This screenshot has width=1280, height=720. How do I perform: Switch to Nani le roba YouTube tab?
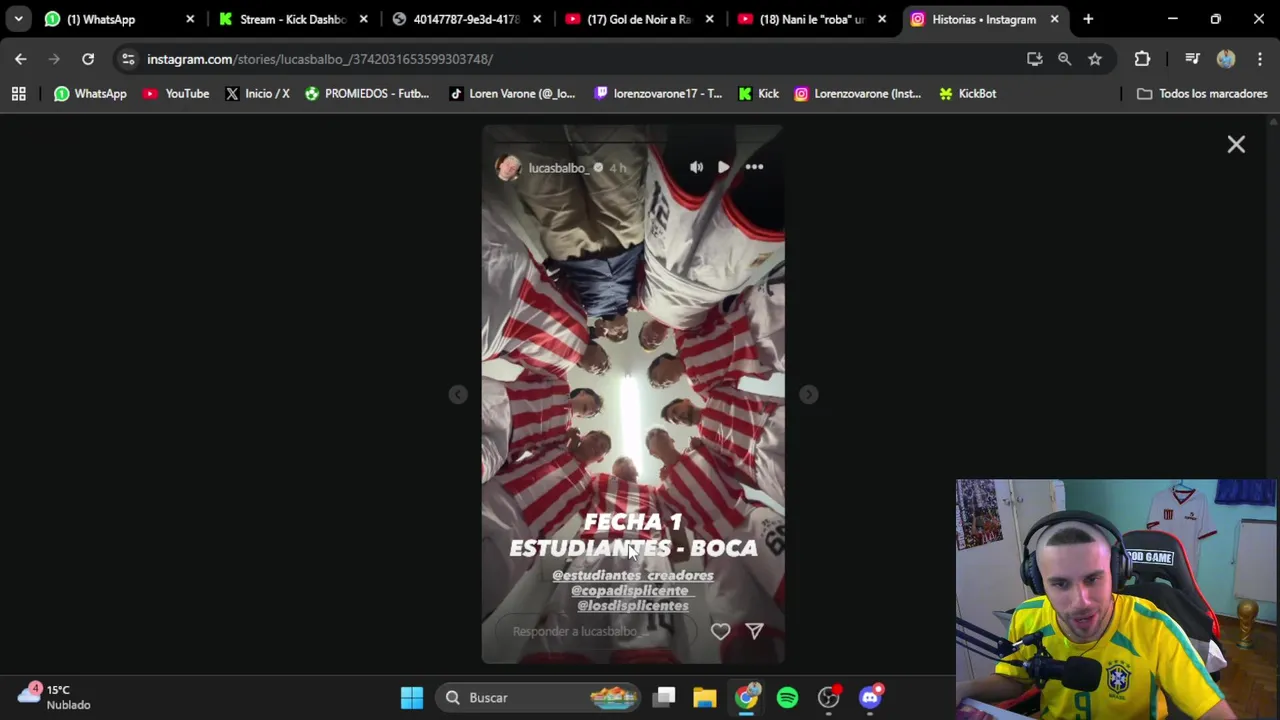coord(812,19)
